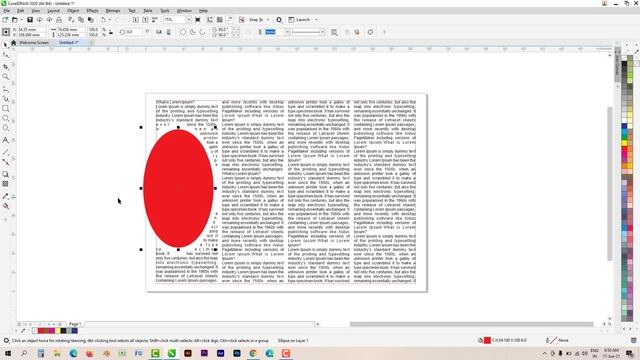This screenshot has height=360, width=640.
Task: Click the horizontal scrollbar thumb
Action: pos(471,324)
